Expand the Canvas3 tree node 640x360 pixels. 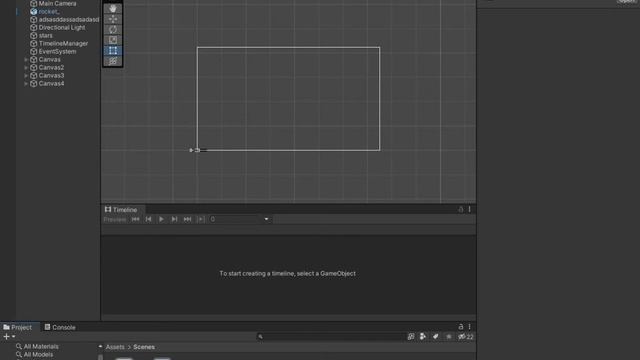pos(26,76)
